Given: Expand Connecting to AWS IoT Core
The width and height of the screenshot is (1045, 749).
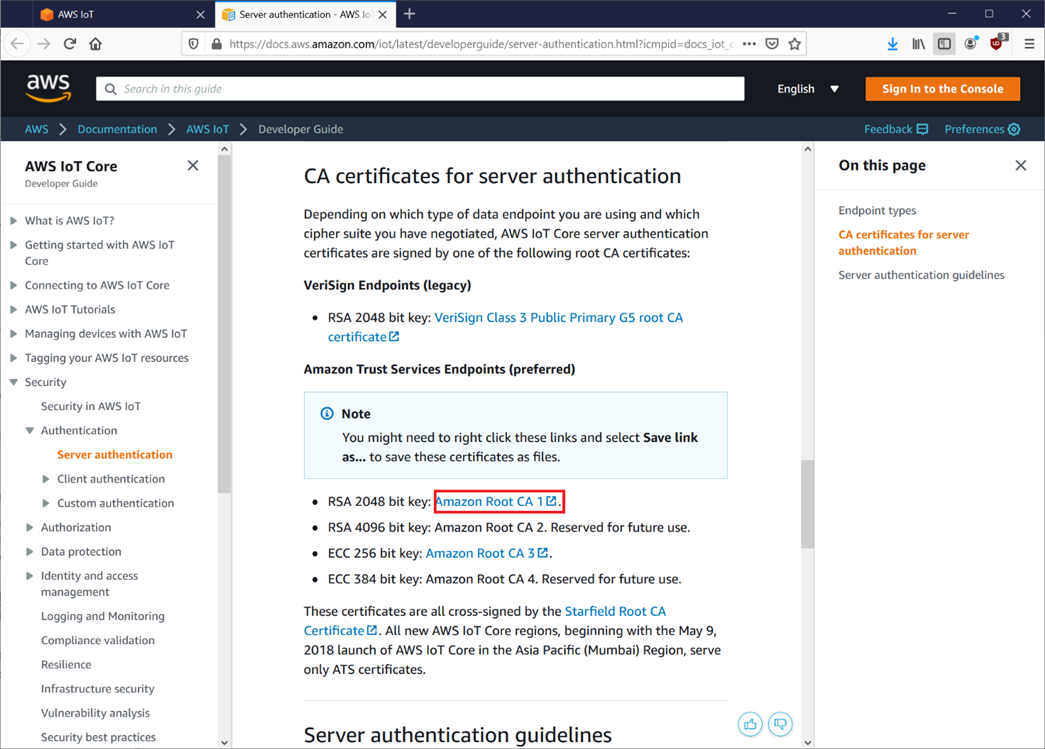Looking at the screenshot, I should point(13,285).
